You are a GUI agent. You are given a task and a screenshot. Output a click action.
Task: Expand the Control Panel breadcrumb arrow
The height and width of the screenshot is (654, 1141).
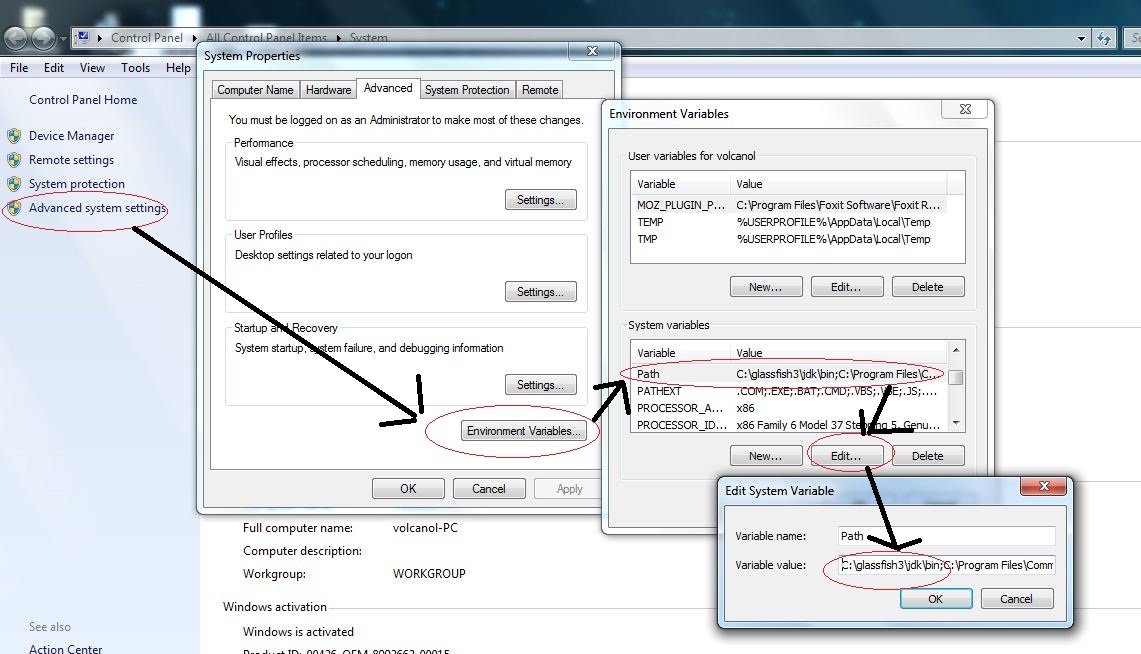point(194,38)
